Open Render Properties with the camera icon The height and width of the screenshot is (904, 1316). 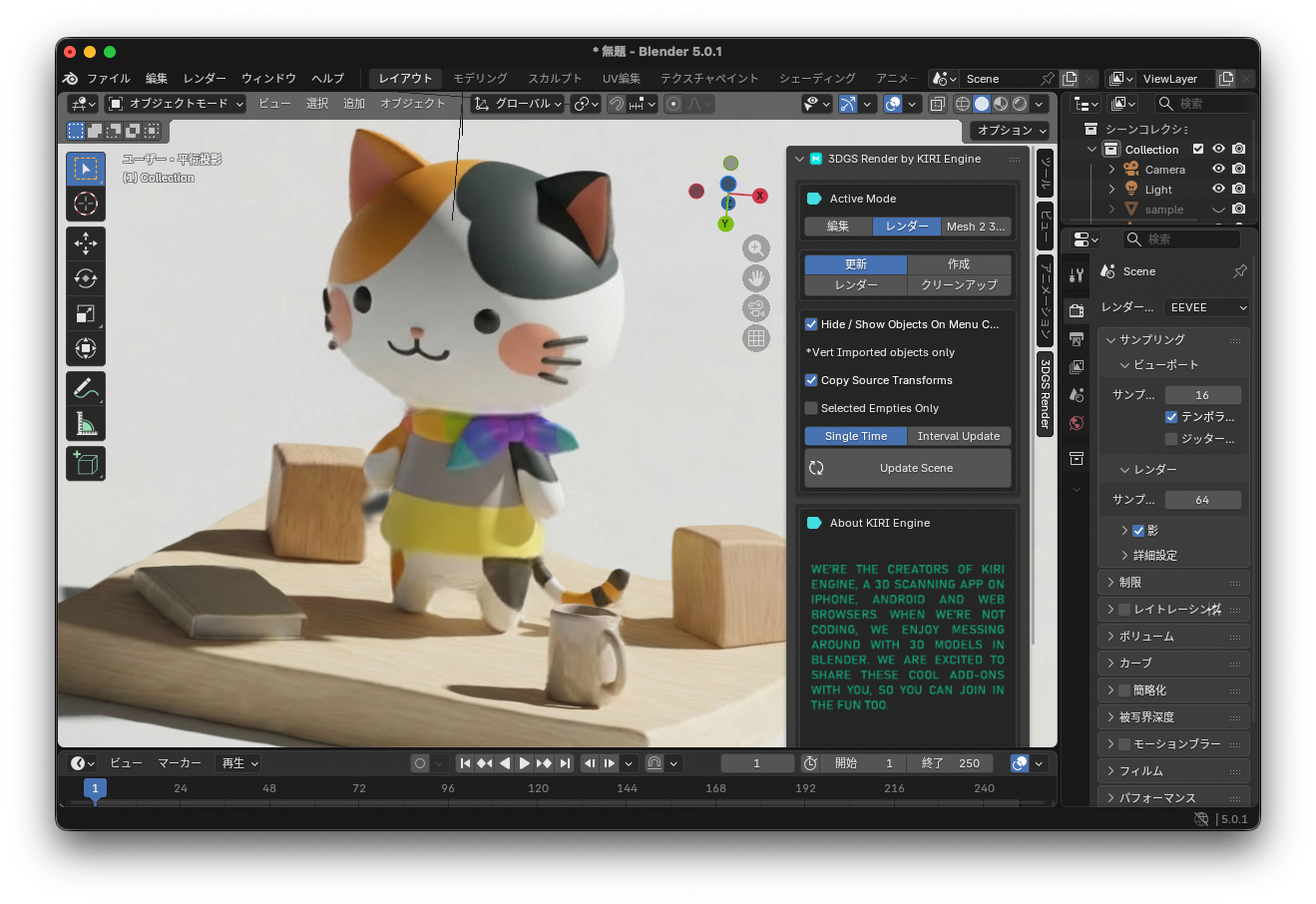(x=1076, y=309)
